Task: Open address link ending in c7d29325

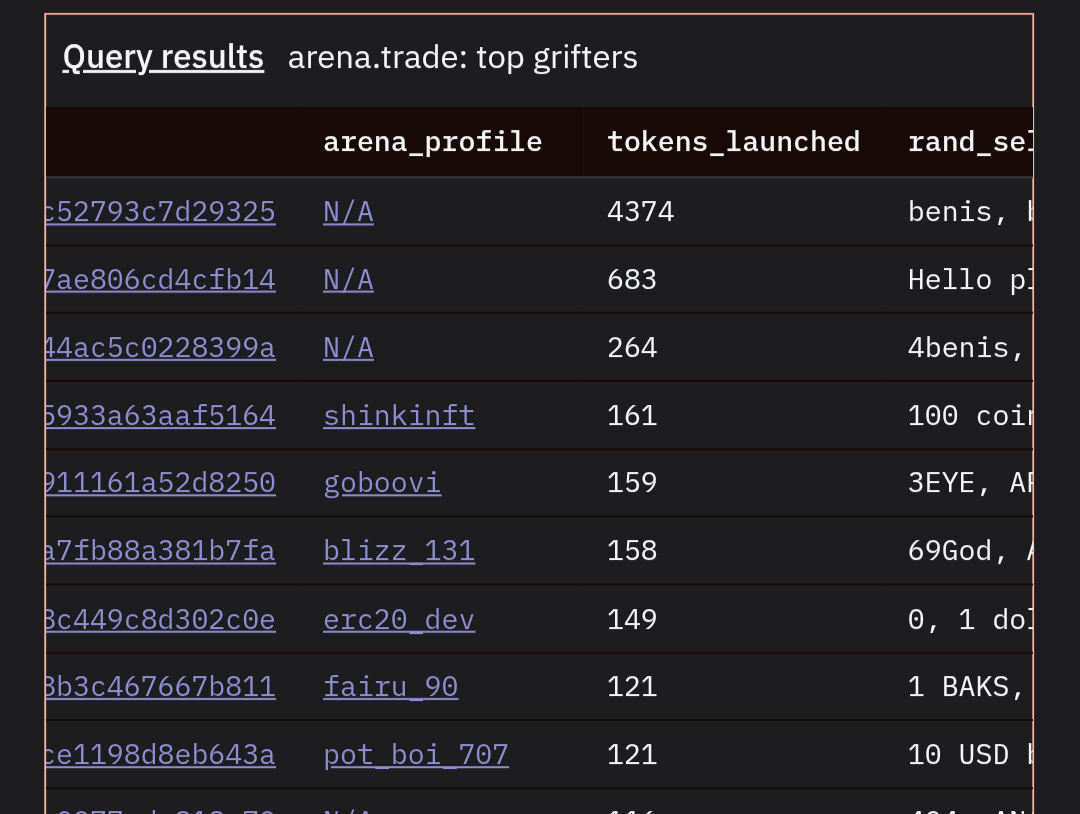Action: tap(161, 212)
